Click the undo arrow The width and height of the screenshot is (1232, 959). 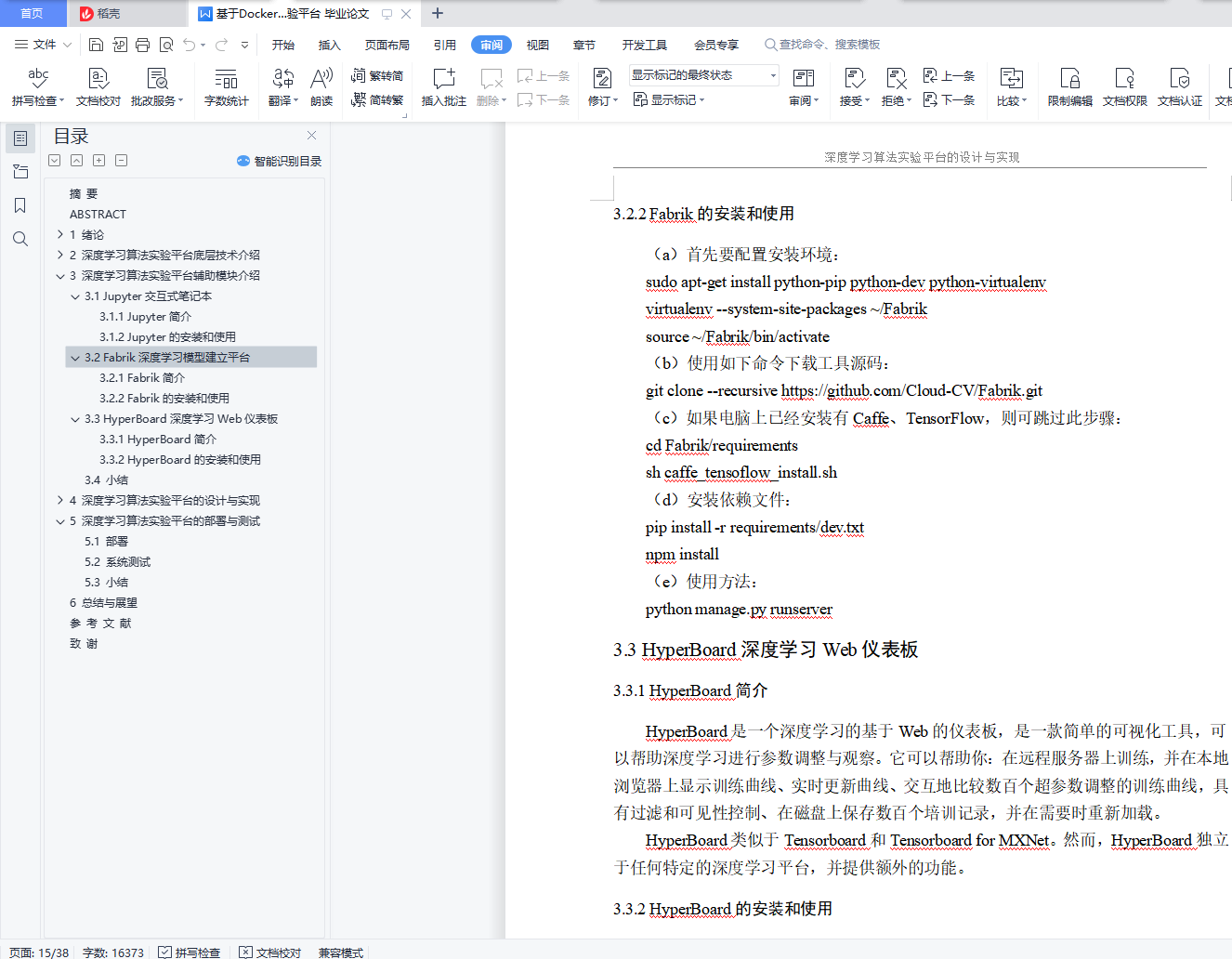pyautogui.click(x=190, y=45)
